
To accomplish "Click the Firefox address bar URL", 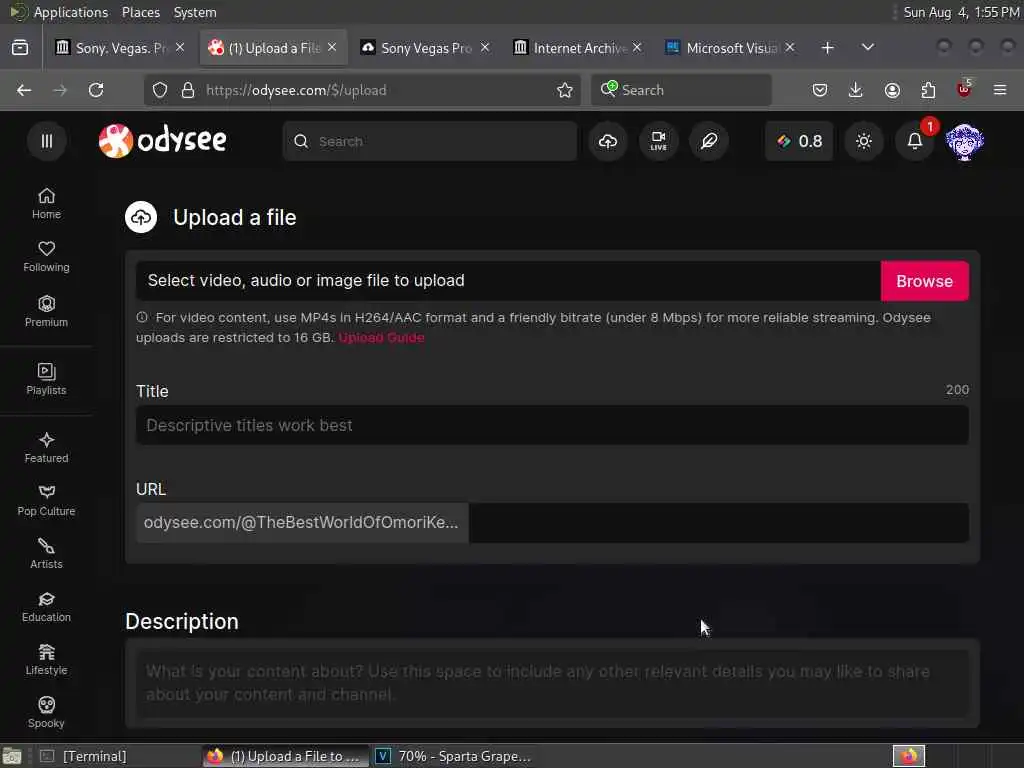I will [x=296, y=90].
